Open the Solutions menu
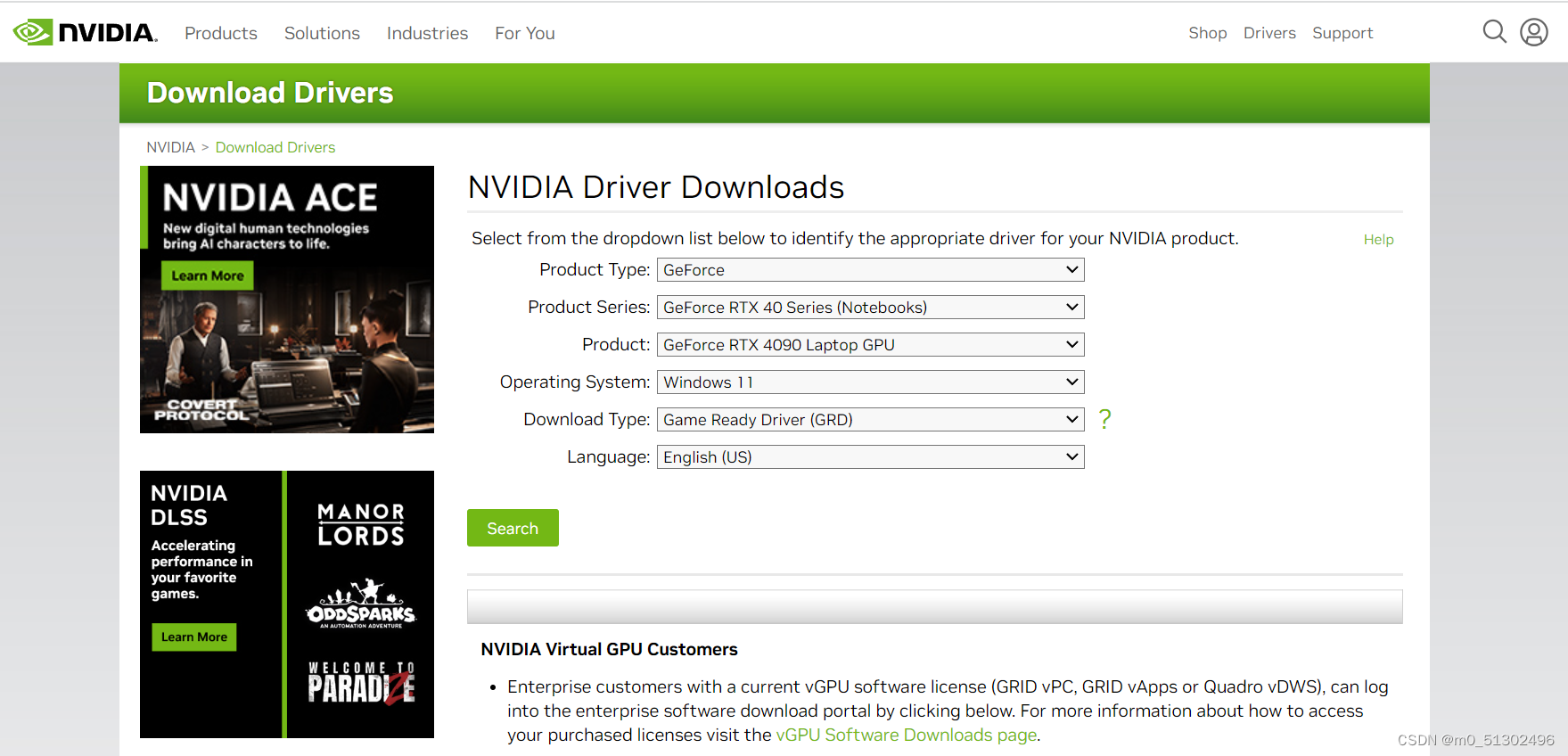This screenshot has height=756, width=1568. (322, 33)
